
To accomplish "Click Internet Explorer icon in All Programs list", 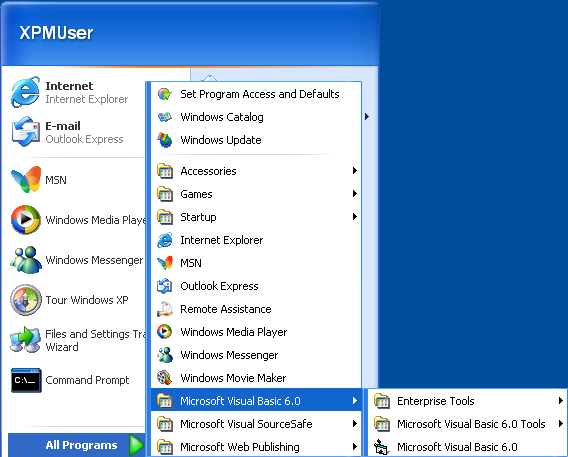I will coord(165,240).
